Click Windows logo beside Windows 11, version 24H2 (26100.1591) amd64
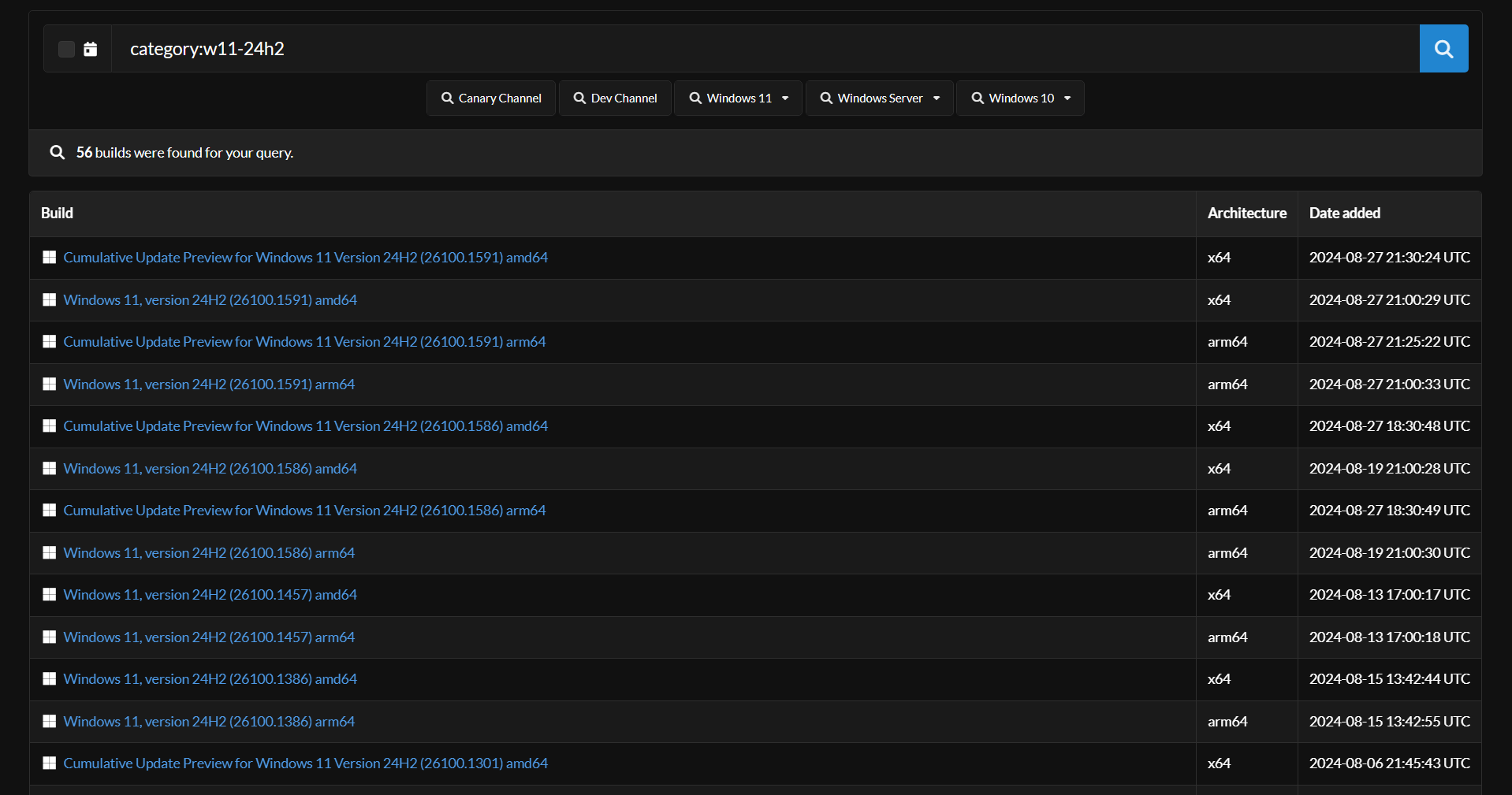The image size is (1512, 795). pos(50,300)
